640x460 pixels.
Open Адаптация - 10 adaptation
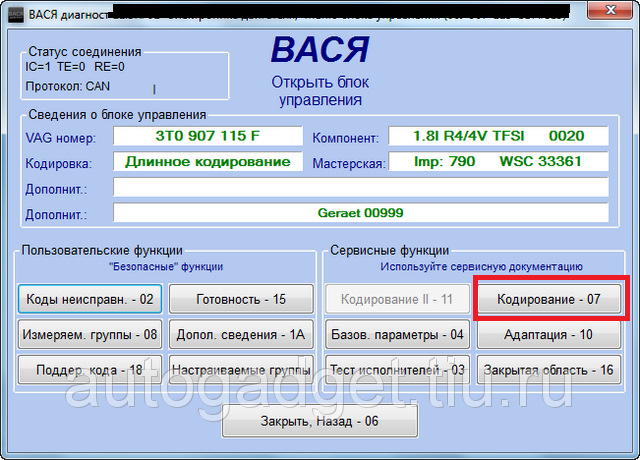[549, 334]
